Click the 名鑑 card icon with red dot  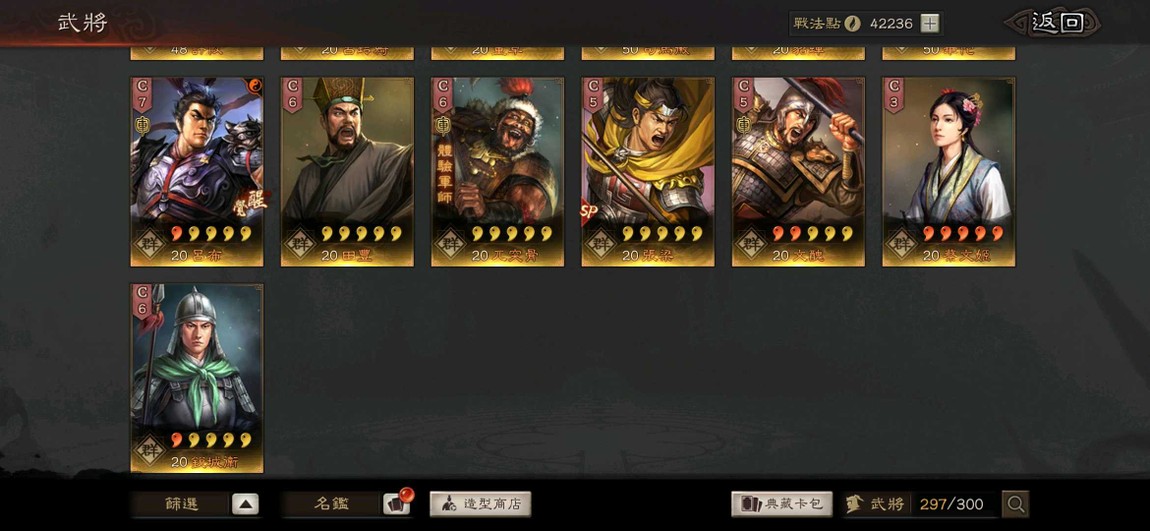tap(397, 504)
